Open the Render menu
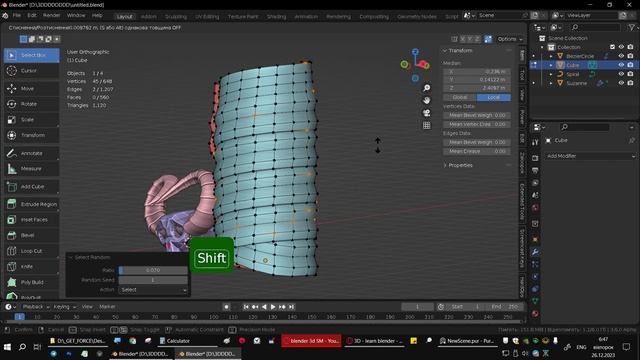Image resolution: width=640 pixels, height=360 pixels. (x=51, y=16)
